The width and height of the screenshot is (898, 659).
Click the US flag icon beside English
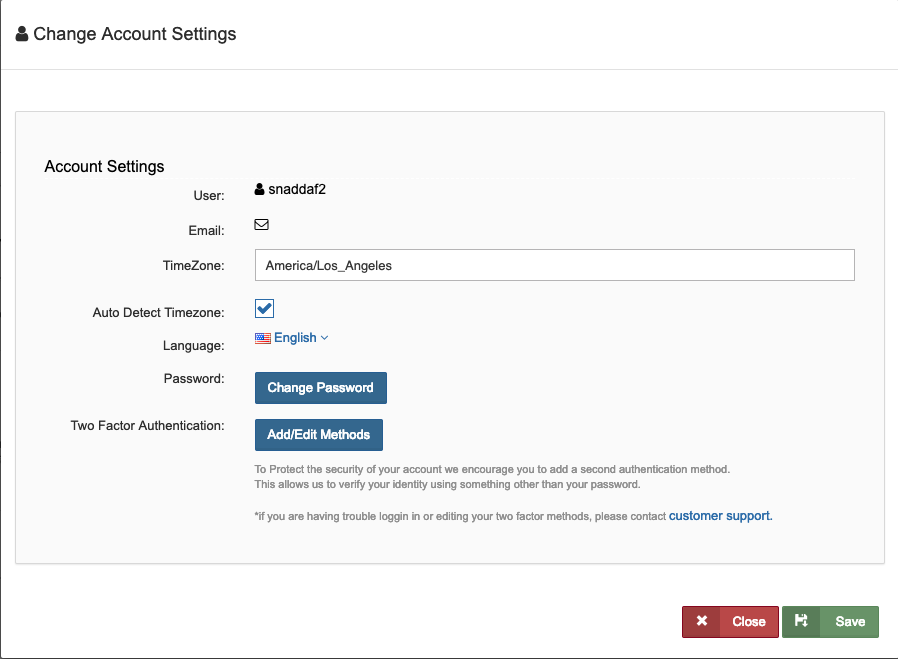pos(262,337)
